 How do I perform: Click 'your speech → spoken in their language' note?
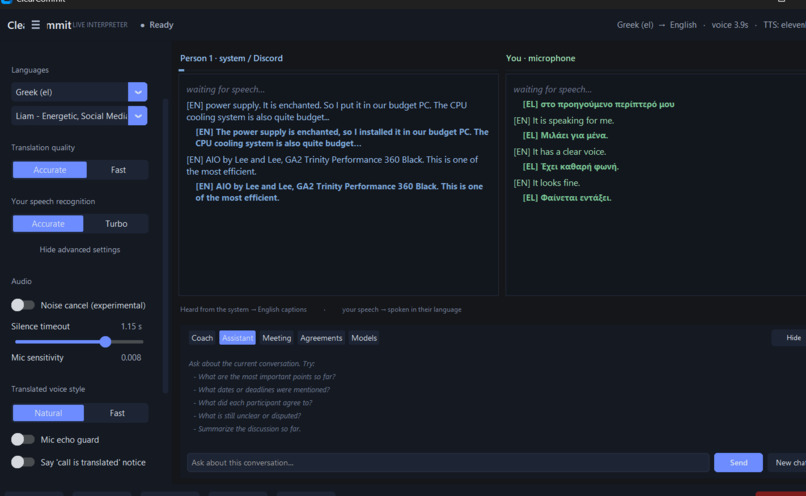401,309
